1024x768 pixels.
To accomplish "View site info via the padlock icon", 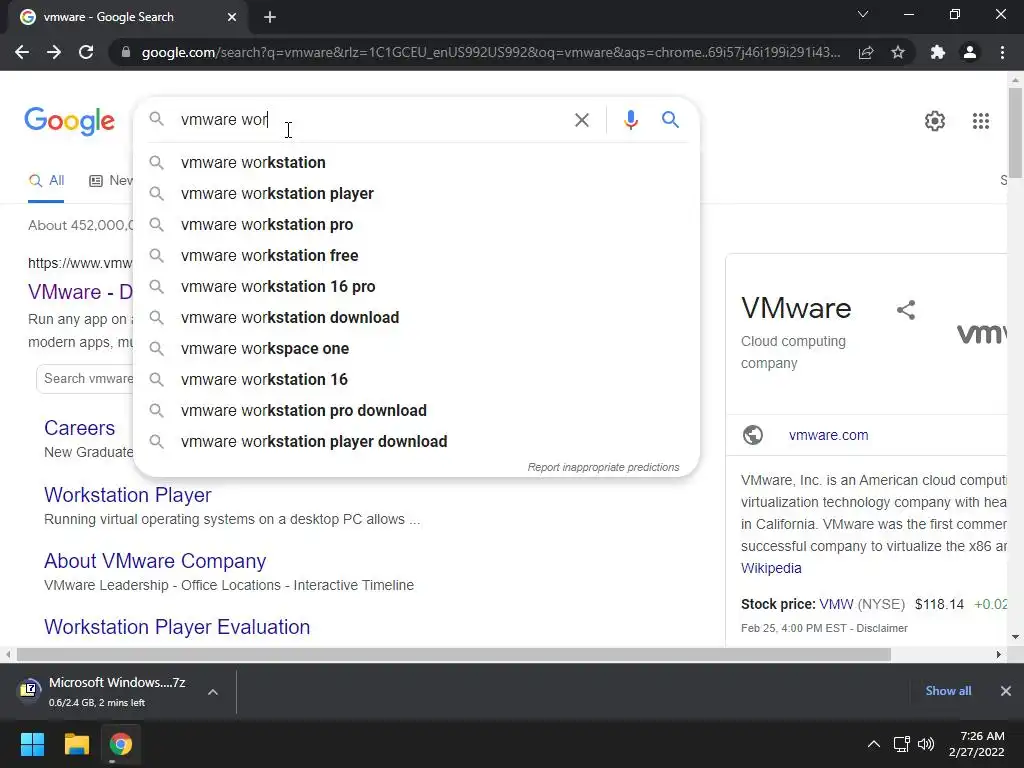I will point(126,52).
